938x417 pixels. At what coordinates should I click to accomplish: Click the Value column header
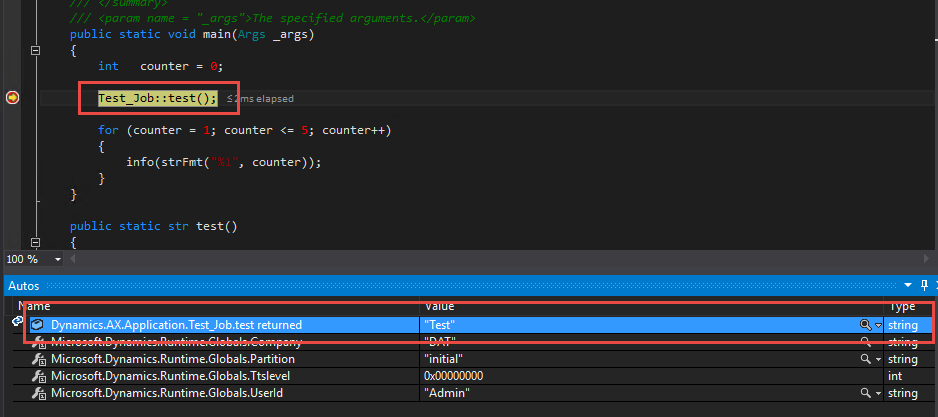tap(440, 305)
